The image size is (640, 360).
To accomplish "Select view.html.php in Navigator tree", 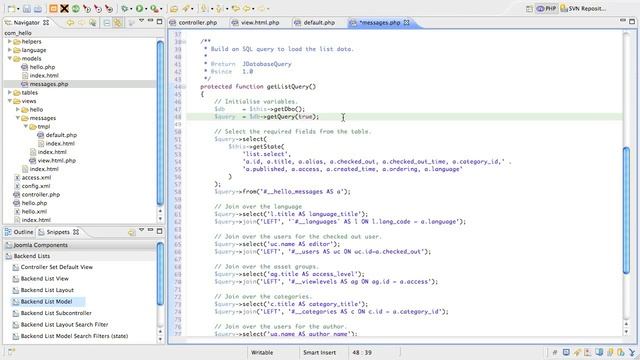I will point(57,161).
